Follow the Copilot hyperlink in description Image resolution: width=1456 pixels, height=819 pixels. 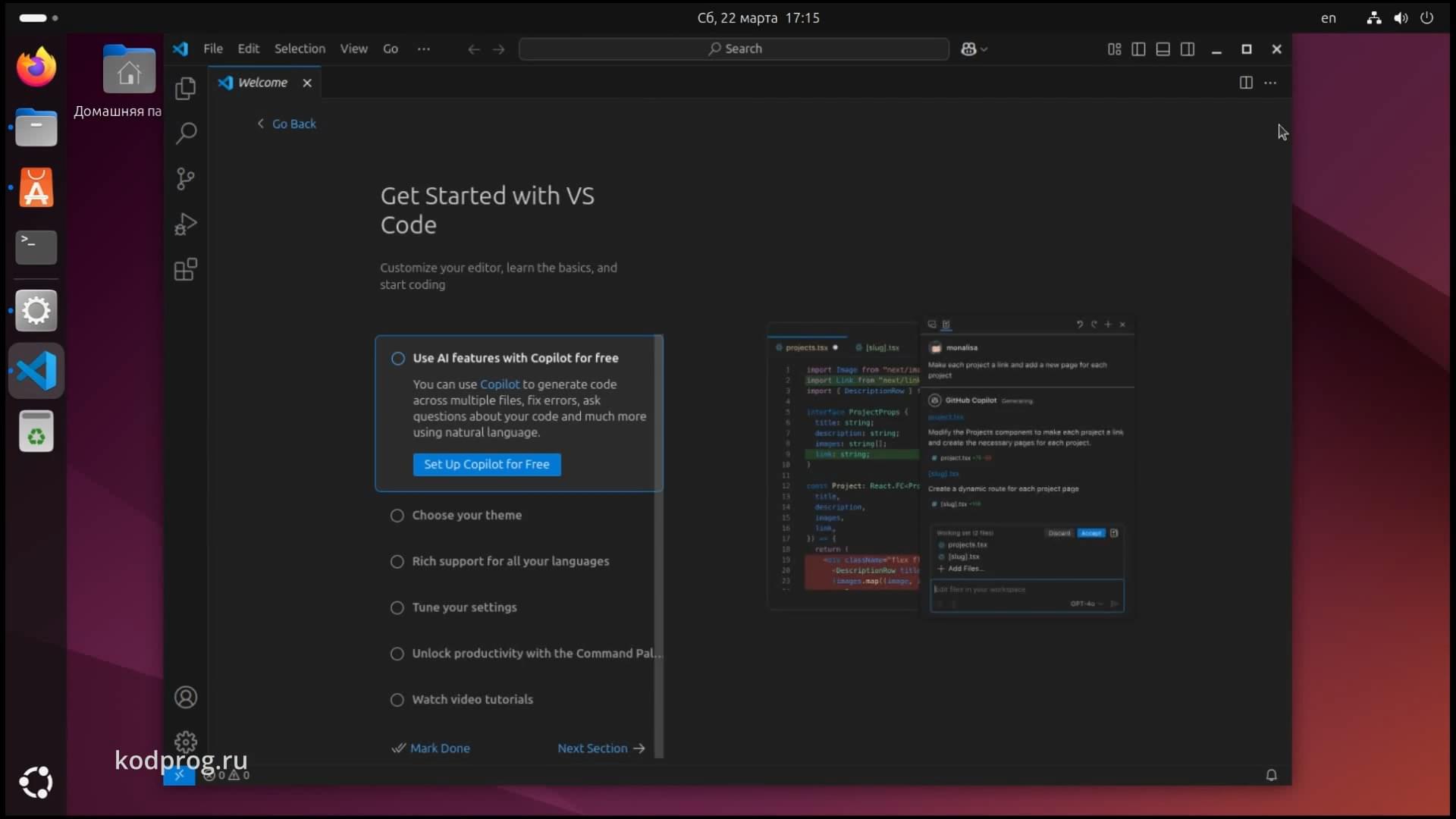coord(500,385)
